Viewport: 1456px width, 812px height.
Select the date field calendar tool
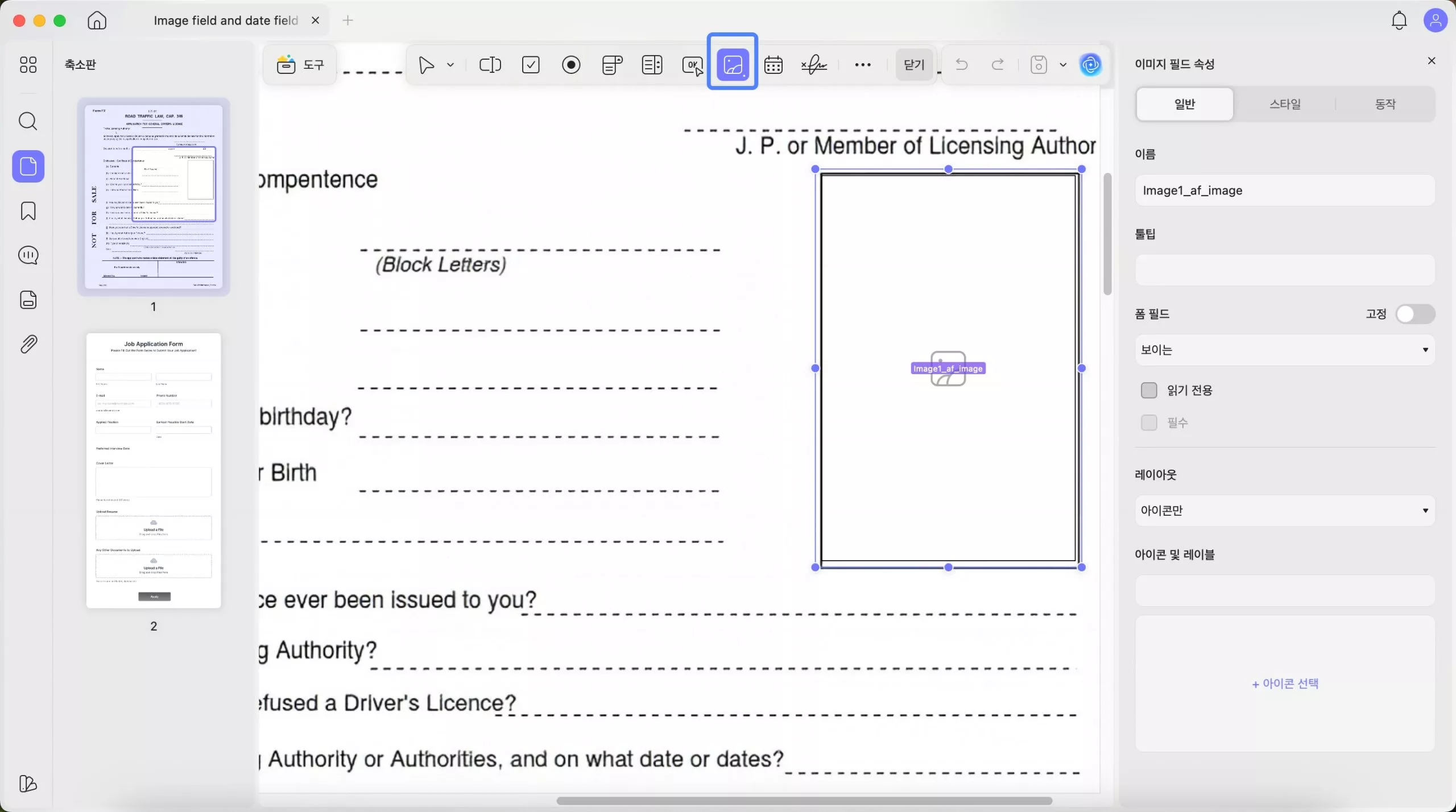[773, 65]
